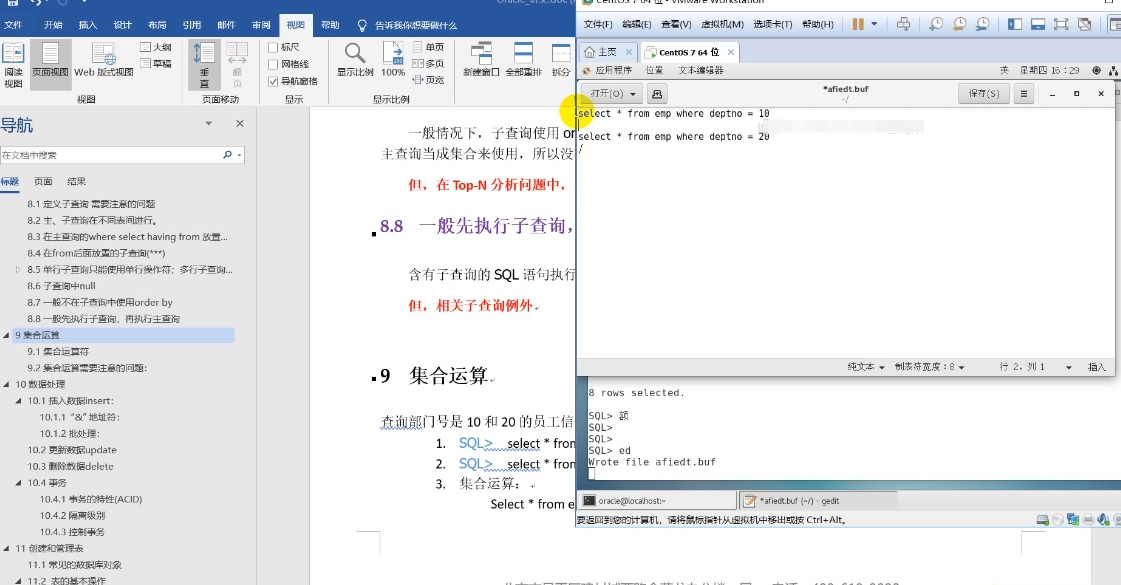
Task: Pause the VM with VMware pause icon
Action: click(x=858, y=24)
